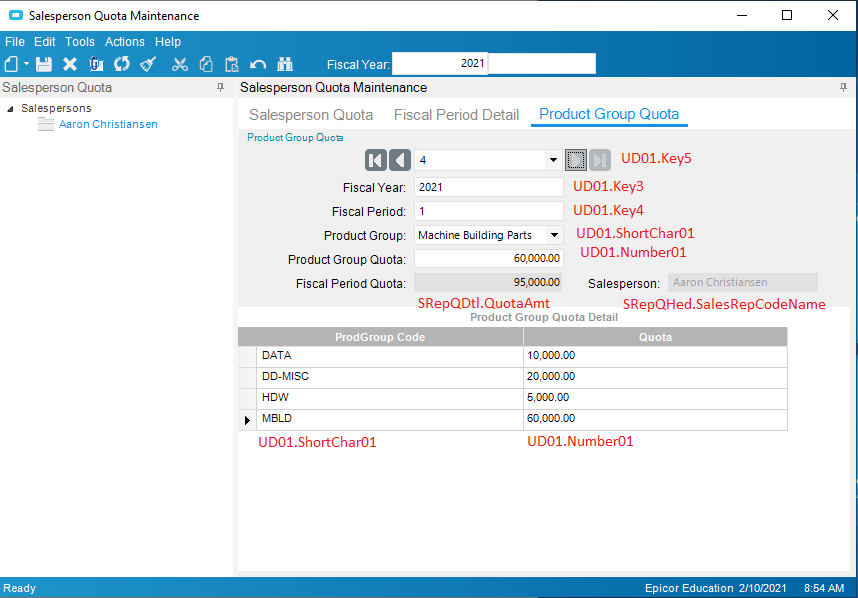
Task: Click the Refresh arrows toolbar icon
Action: click(x=122, y=64)
